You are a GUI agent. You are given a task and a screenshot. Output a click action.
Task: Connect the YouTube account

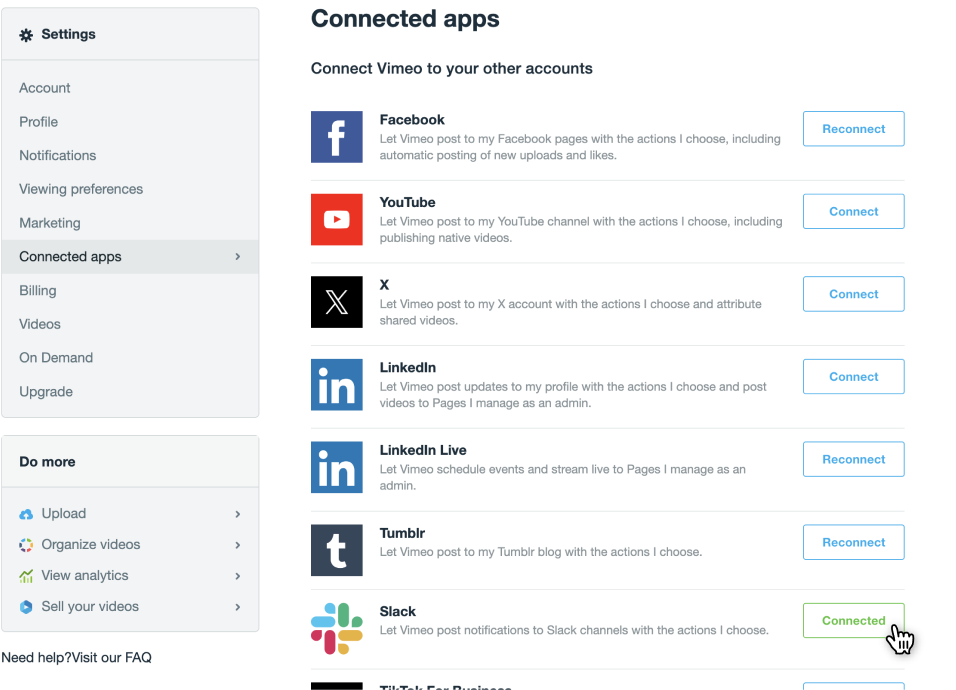tap(853, 212)
